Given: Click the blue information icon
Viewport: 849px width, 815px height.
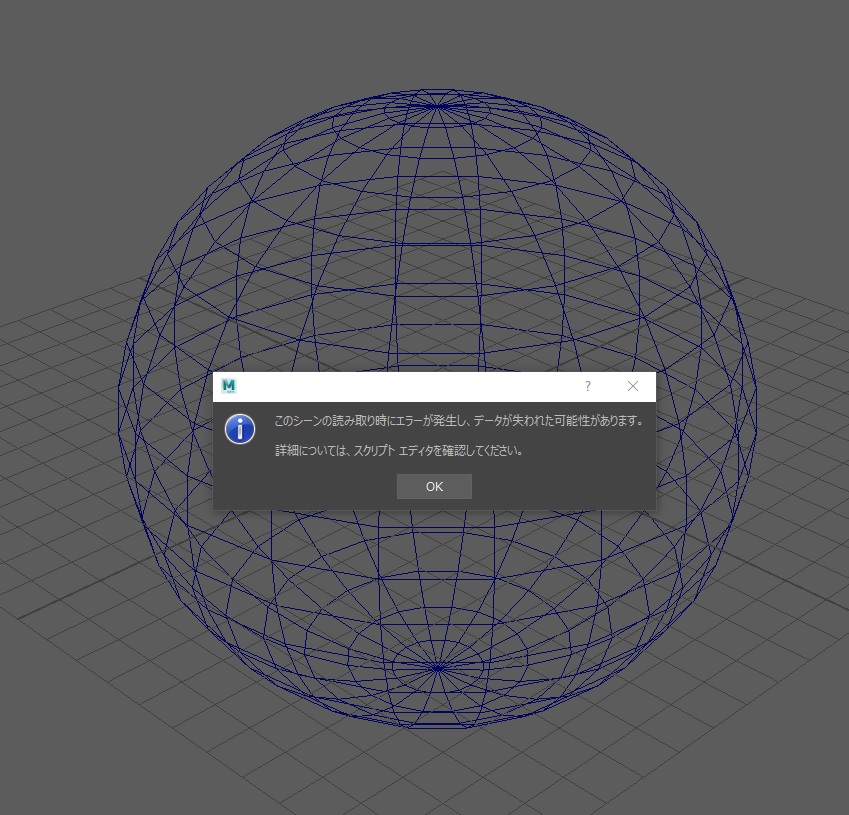Looking at the screenshot, I should pyautogui.click(x=240, y=429).
